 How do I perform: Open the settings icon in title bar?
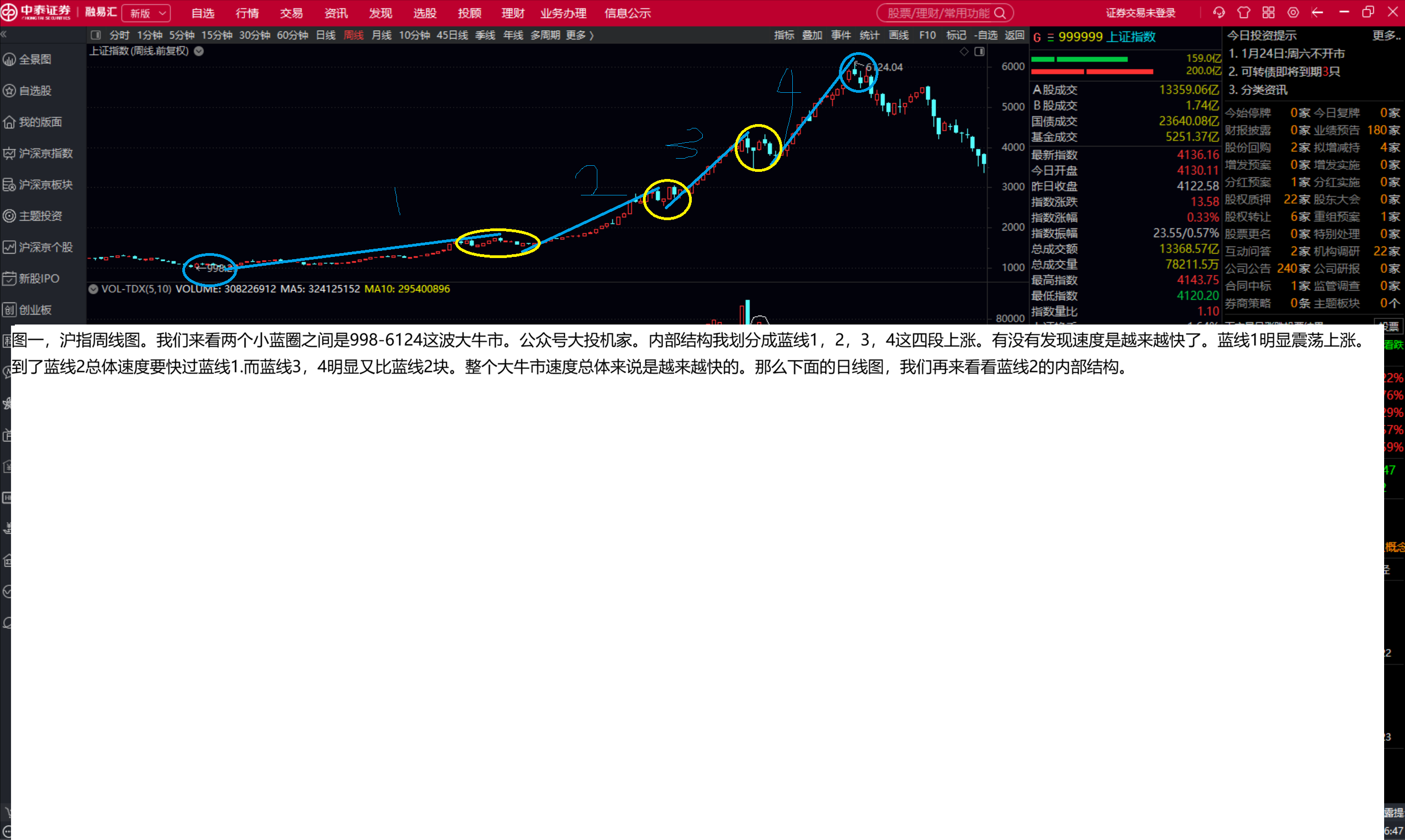pos(1293,13)
